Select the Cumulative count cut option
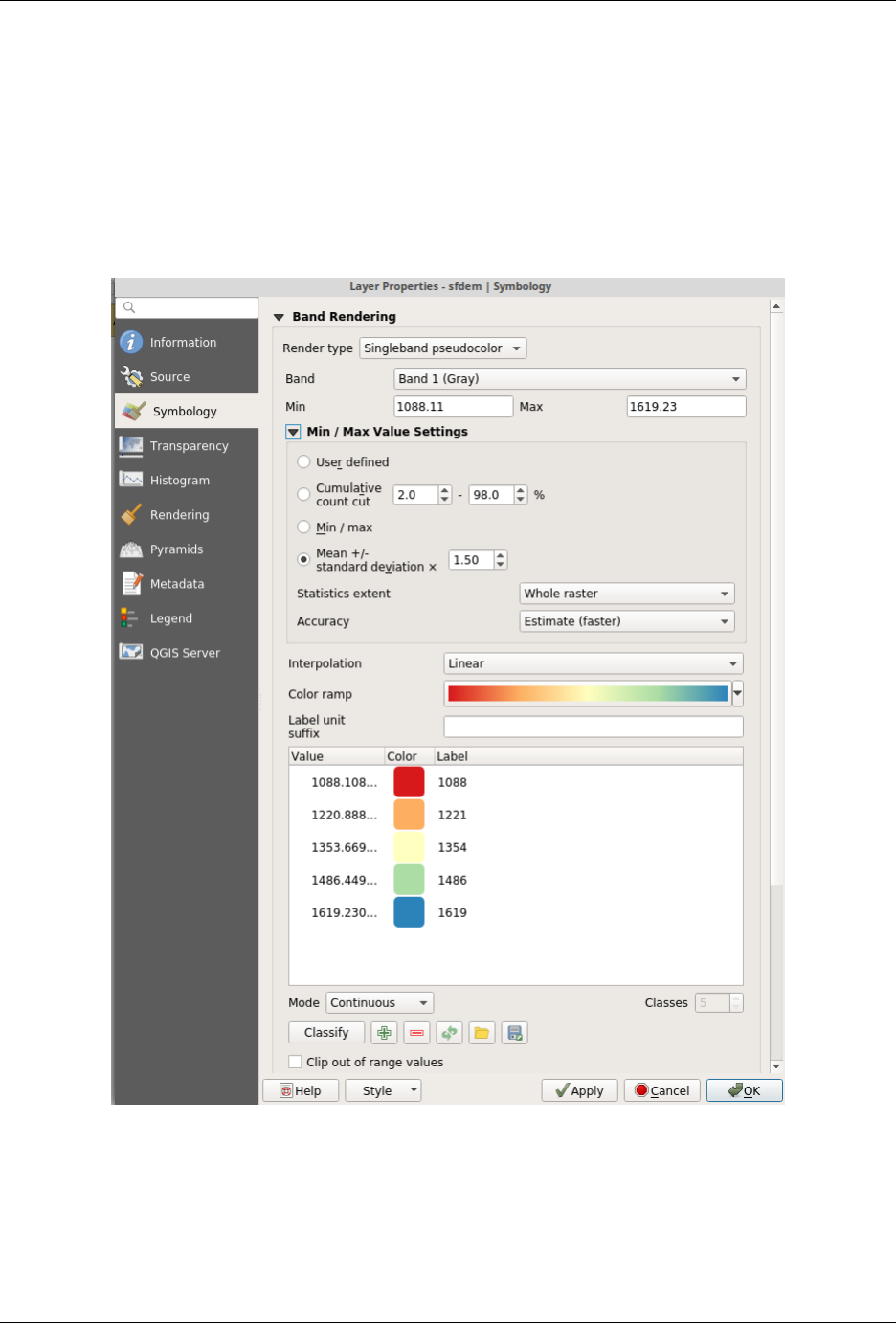The image size is (896, 1323). (303, 495)
